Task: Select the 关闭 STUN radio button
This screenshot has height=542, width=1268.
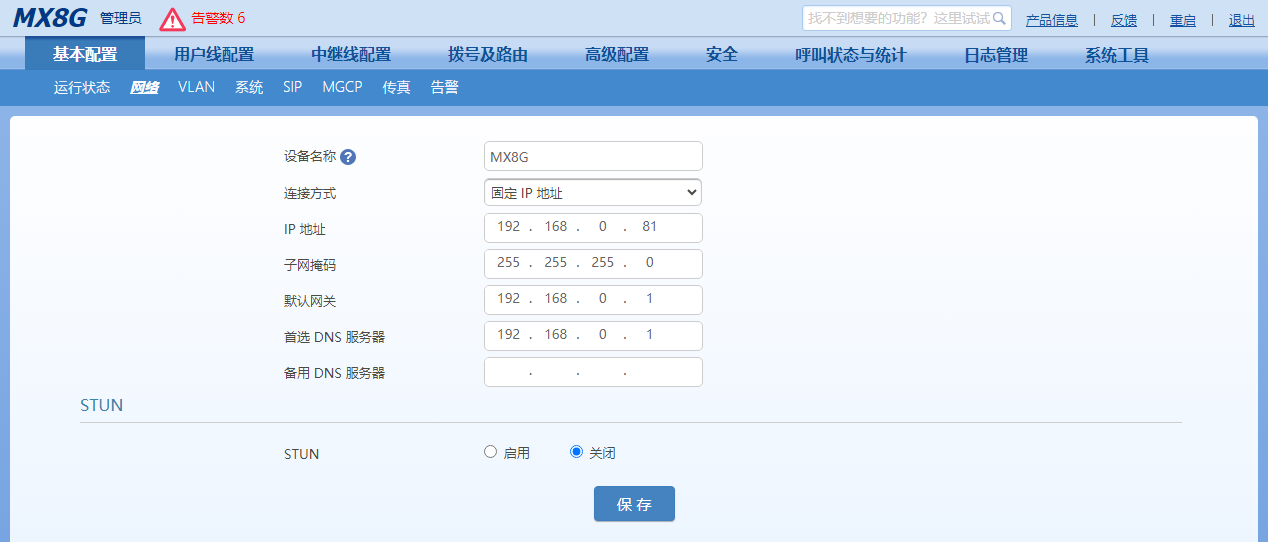Action: coord(576,452)
